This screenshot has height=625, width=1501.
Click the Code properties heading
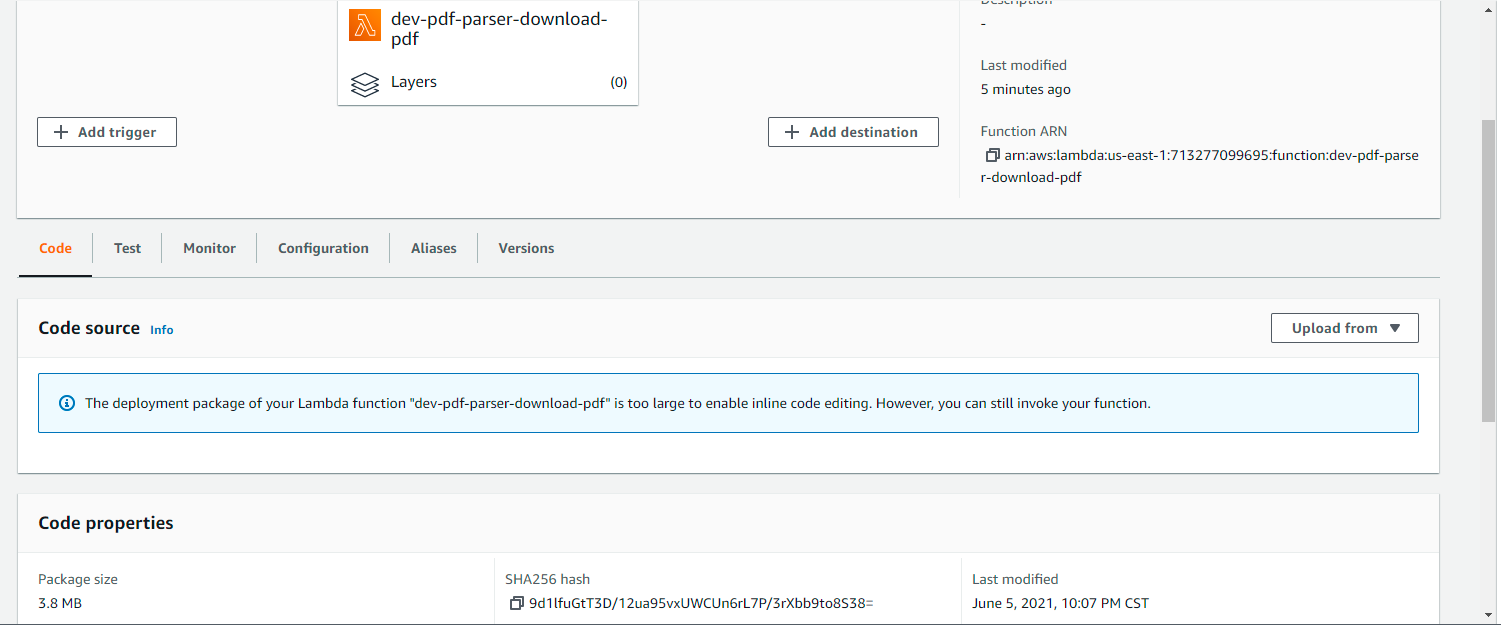click(x=106, y=523)
